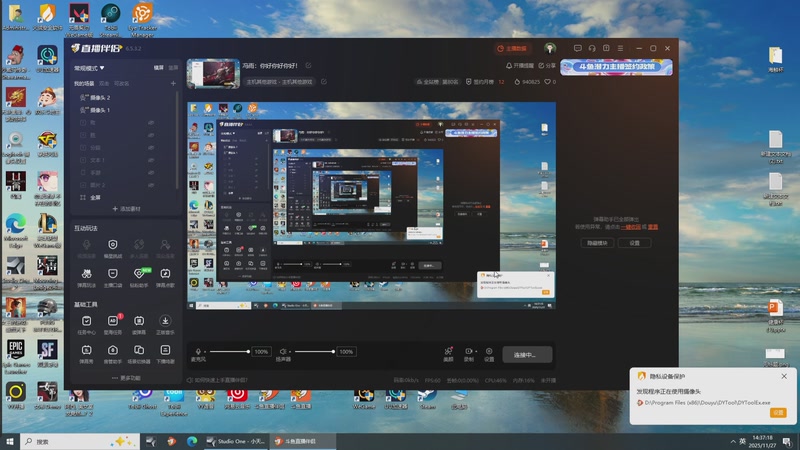The width and height of the screenshot is (800, 450).
Task: Open the 房管助手 tool
Action: coord(113,350)
